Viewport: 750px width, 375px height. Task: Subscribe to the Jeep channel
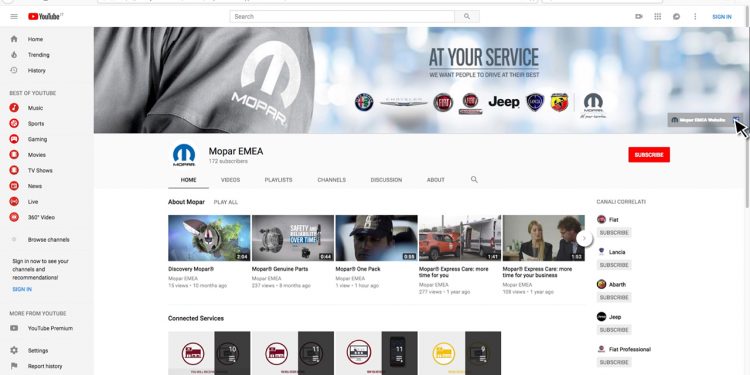(614, 330)
